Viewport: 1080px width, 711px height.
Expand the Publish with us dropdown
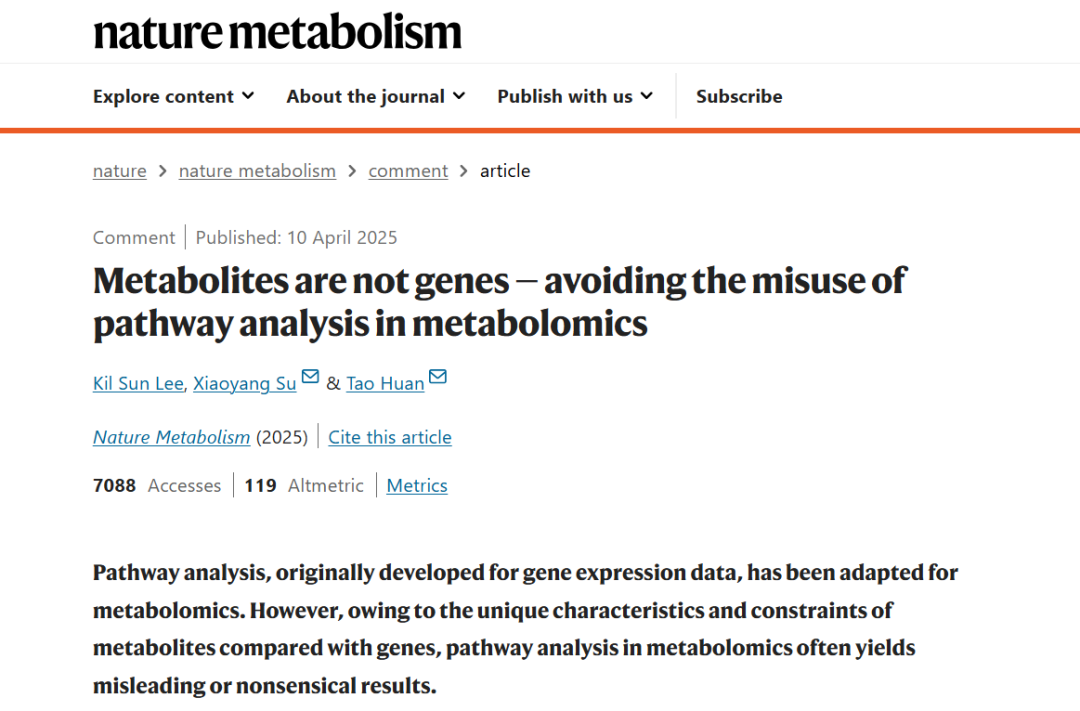pos(575,96)
